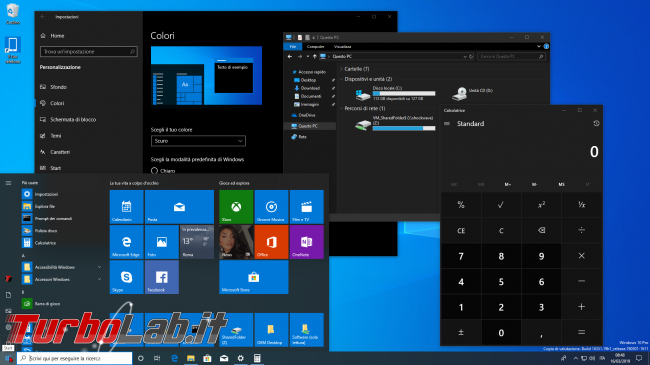The image size is (650, 365).
Task: Open Calculator from the taskbar
Action: pyautogui.click(x=257, y=358)
